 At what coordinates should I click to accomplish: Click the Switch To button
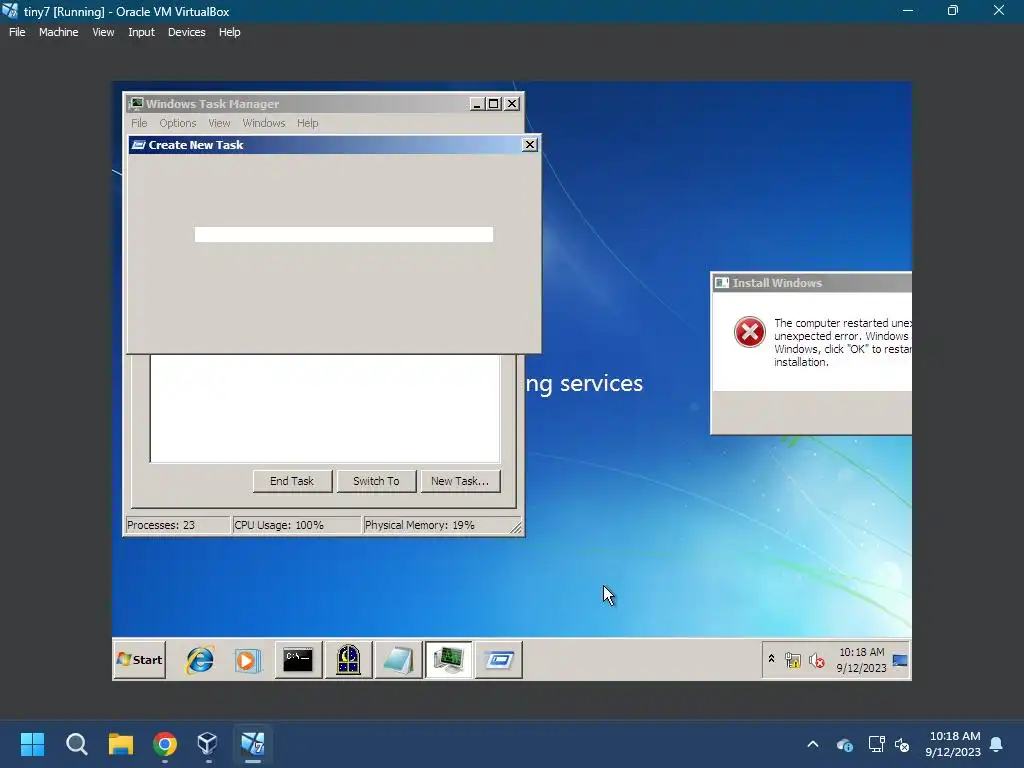(376, 481)
